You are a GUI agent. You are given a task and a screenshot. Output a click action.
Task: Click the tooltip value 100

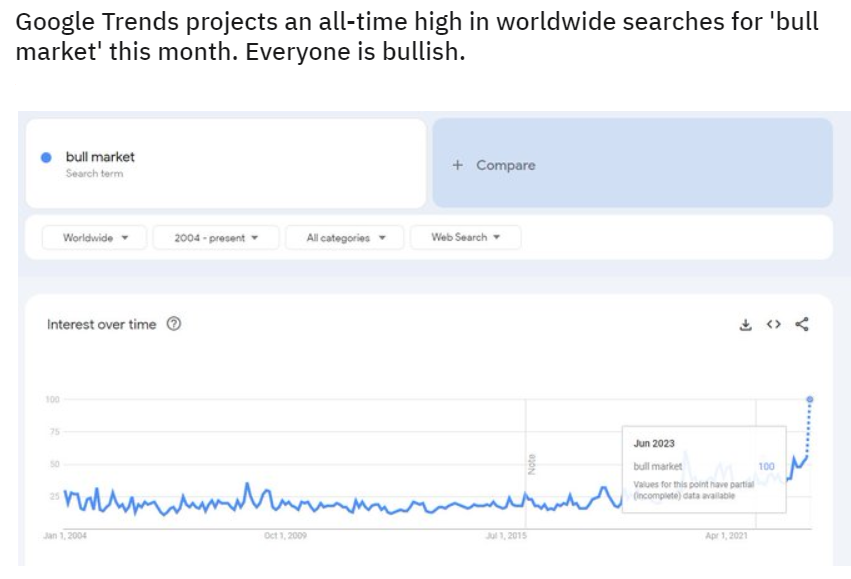point(766,466)
